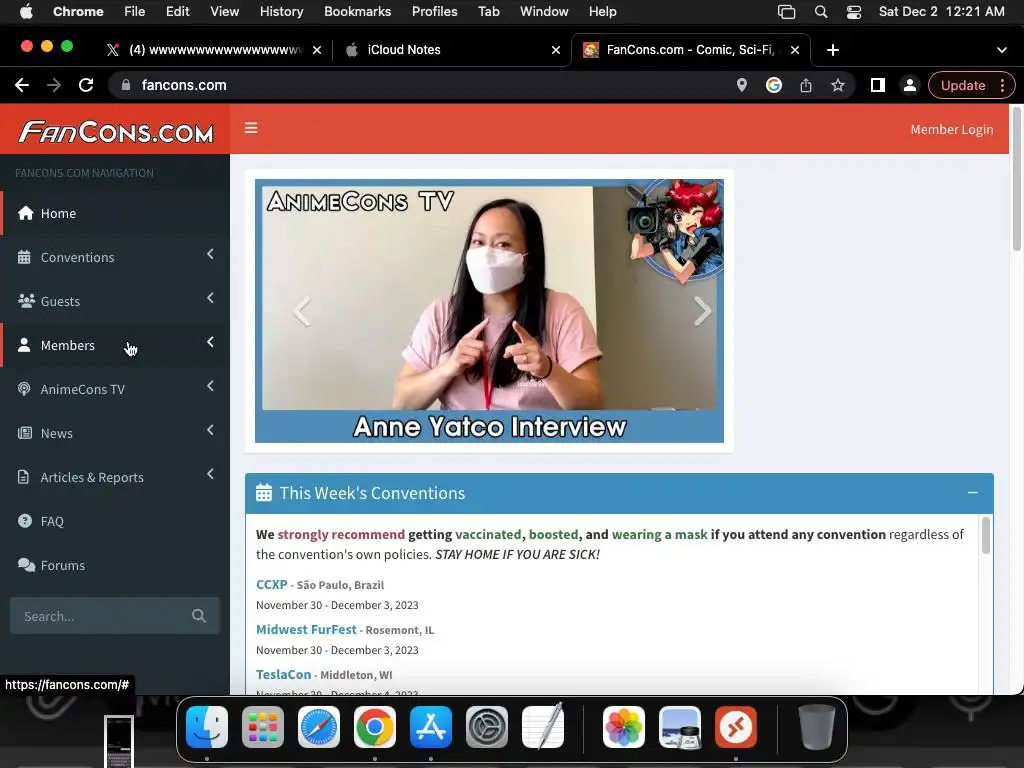Open the TeslaCon convention link
1024x768 pixels.
coord(283,674)
